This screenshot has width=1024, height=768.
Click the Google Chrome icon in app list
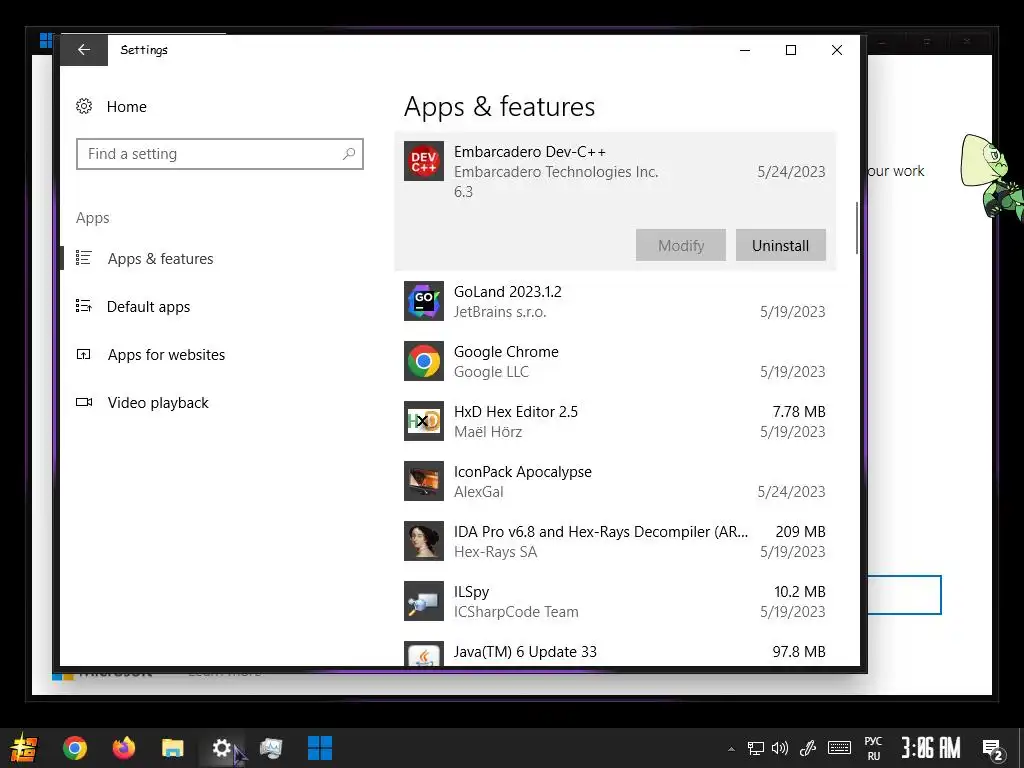tap(424, 361)
